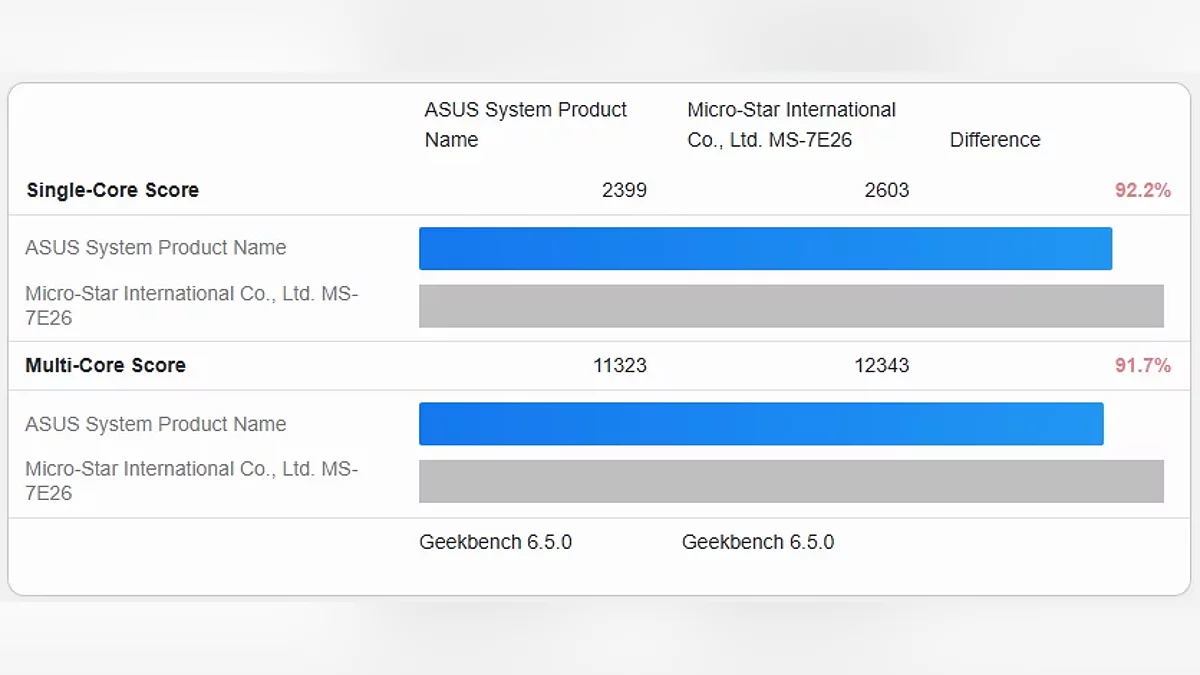Select the Micro-Star single-core score 2603
The height and width of the screenshot is (675, 1200).
(x=886, y=190)
